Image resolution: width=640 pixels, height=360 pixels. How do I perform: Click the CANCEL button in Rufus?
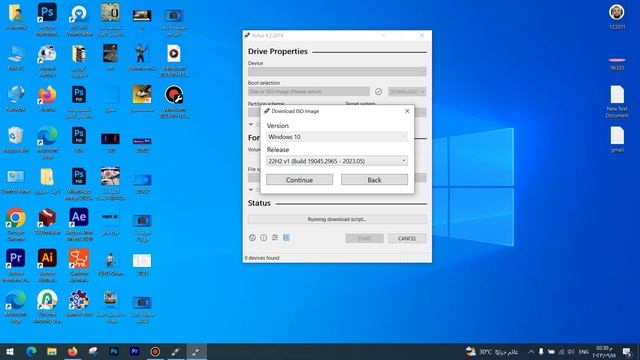pos(407,238)
